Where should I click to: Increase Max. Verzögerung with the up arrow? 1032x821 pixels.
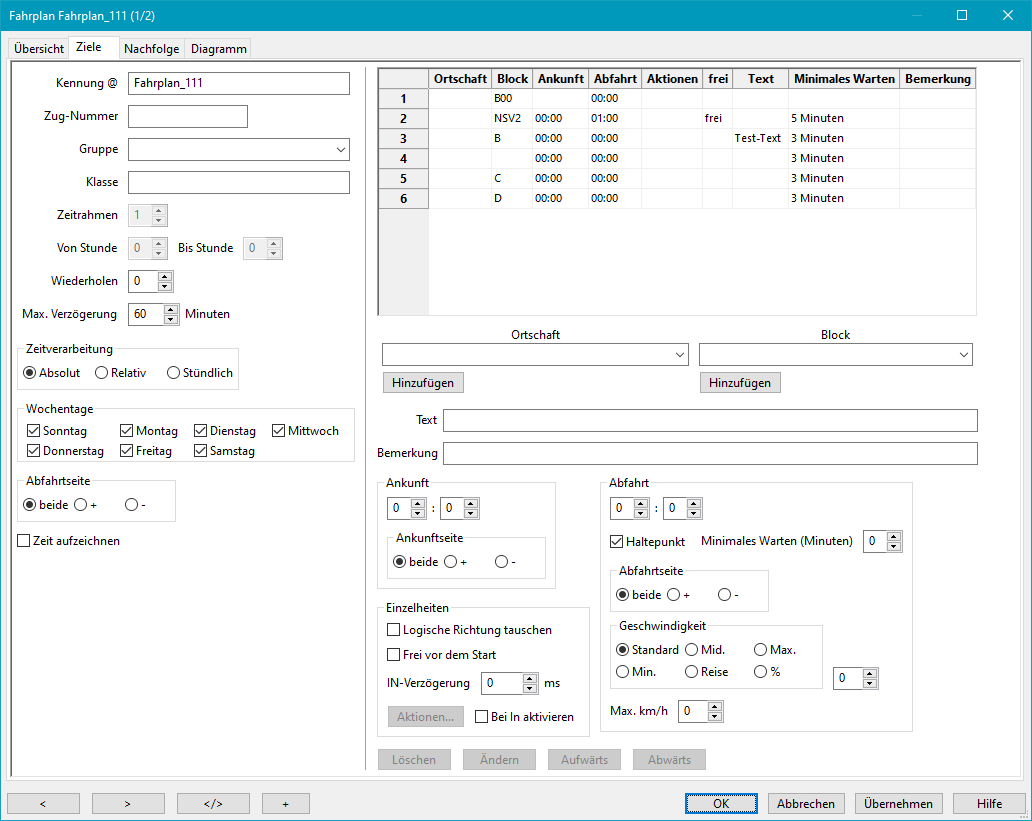click(x=171, y=309)
